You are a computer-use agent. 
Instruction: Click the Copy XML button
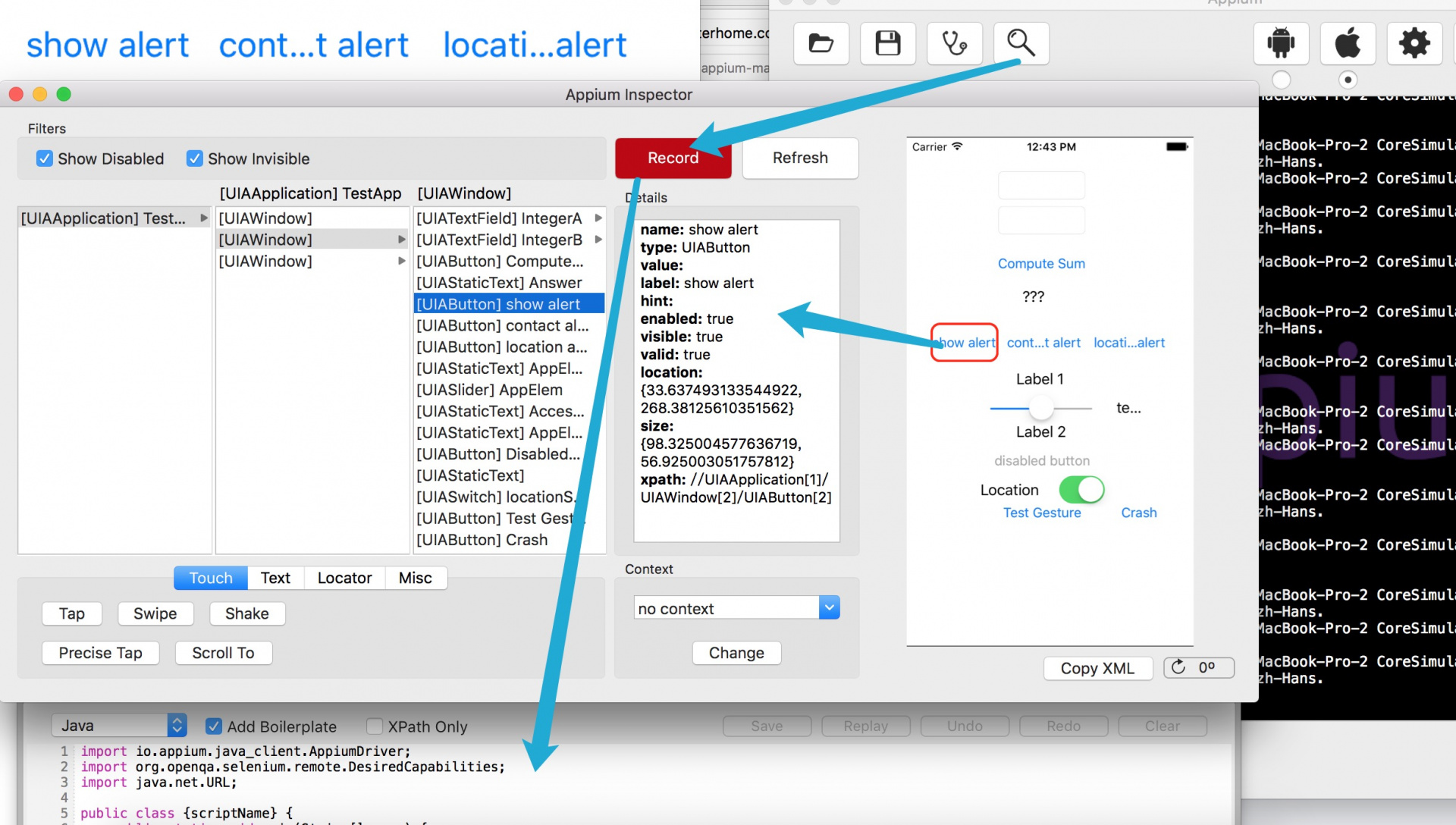[1098, 668]
